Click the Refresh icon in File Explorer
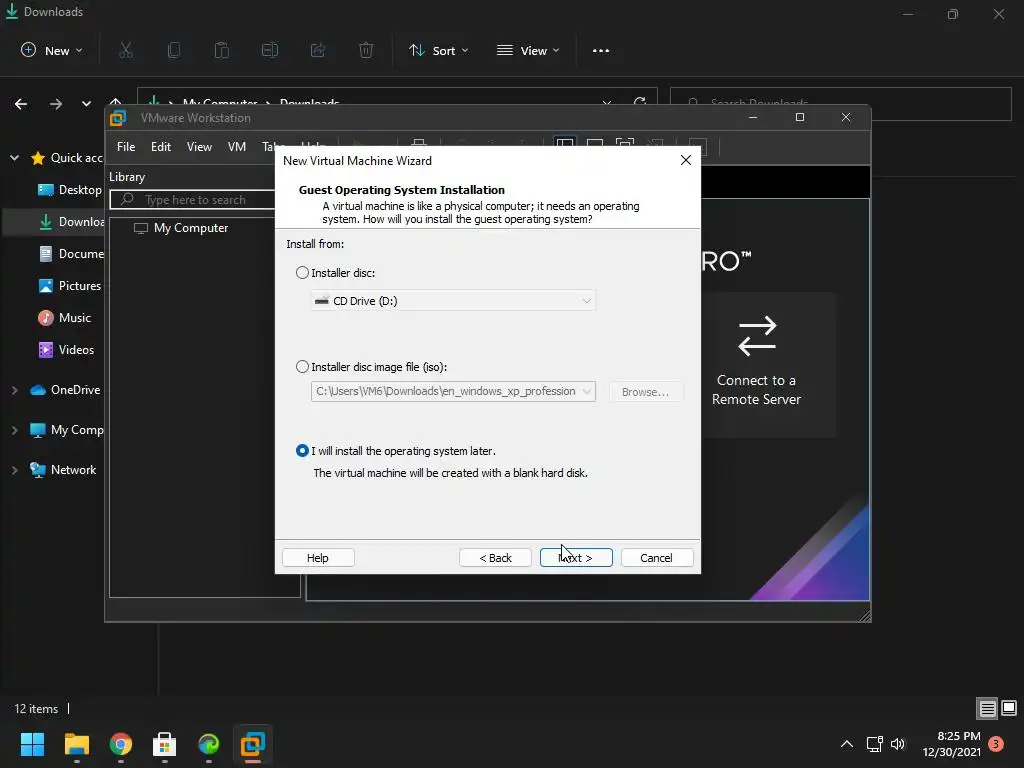The height and width of the screenshot is (768, 1024). point(640,103)
